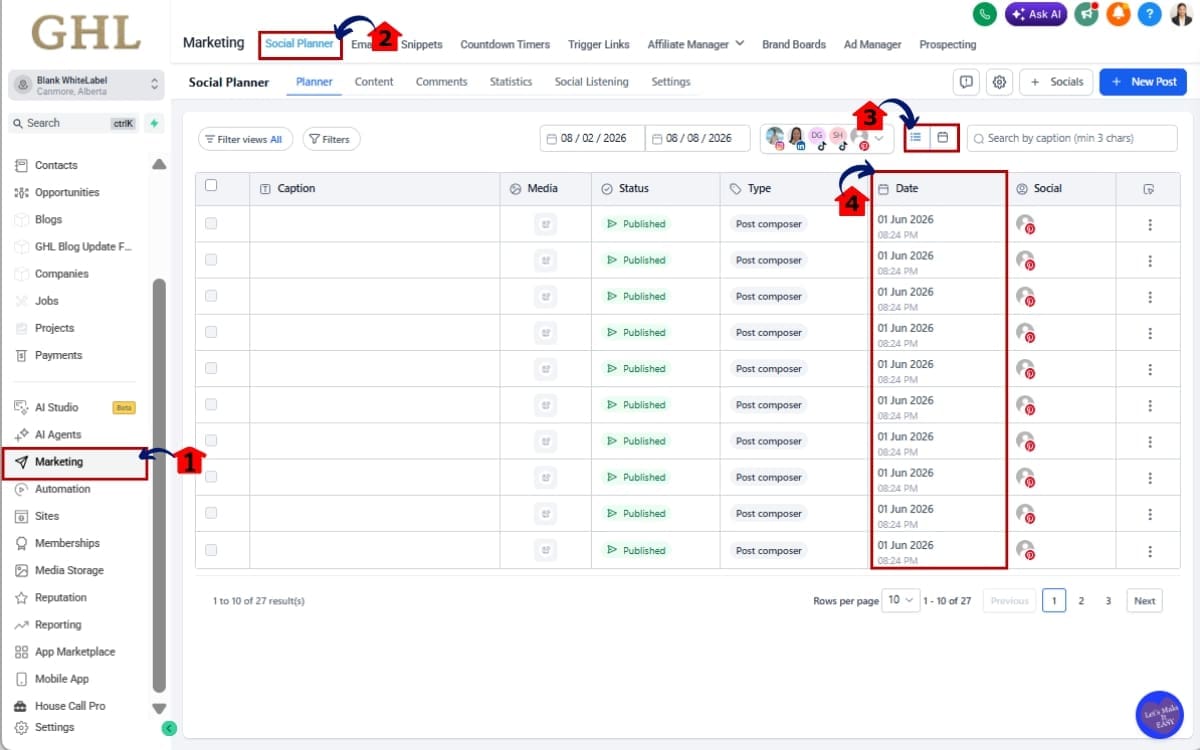This screenshot has width=1200, height=750.
Task: Click the House Call Pro toolbox icon
Action: [x=21, y=706]
